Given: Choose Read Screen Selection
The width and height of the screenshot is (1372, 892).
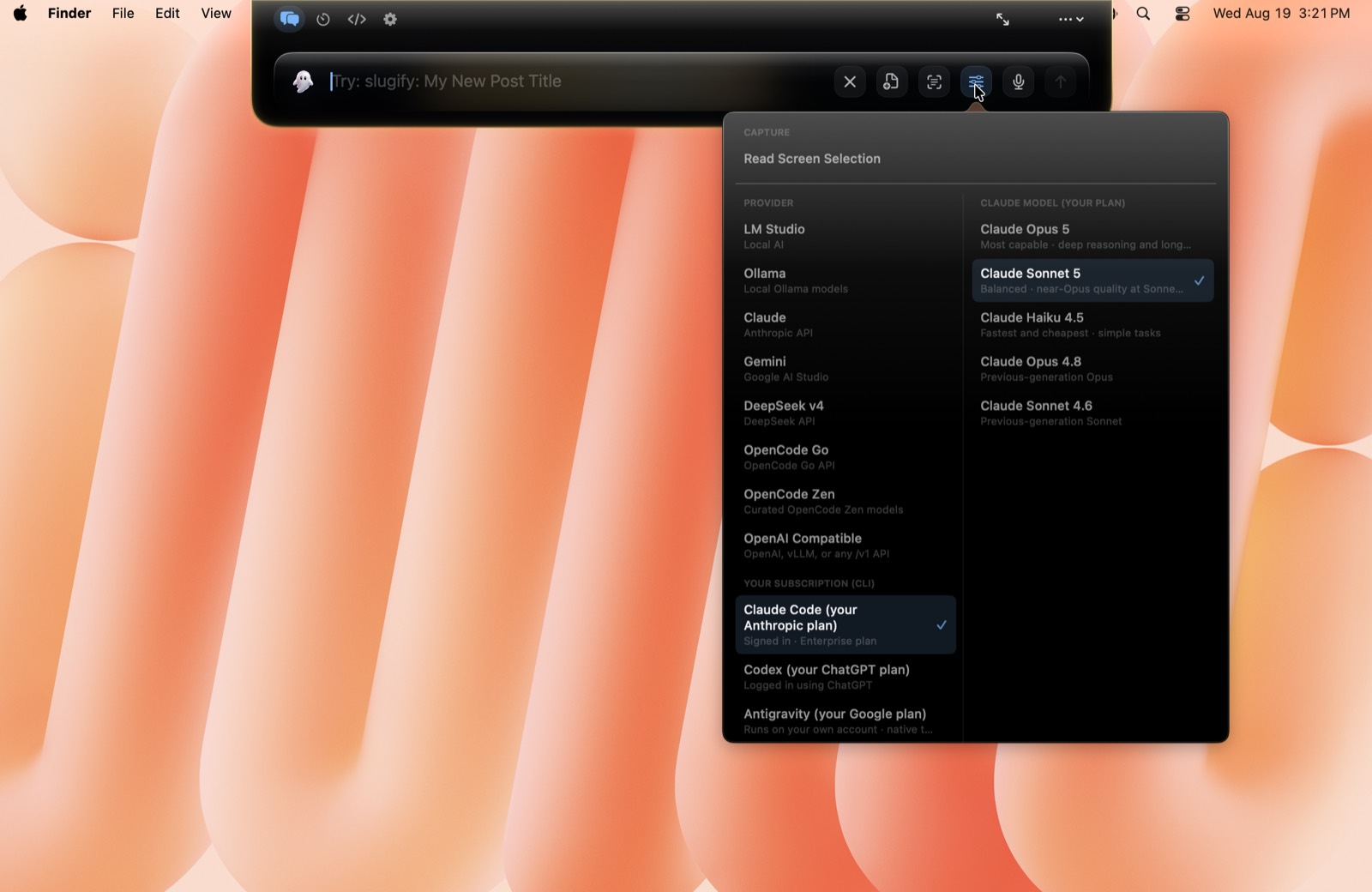Looking at the screenshot, I should tap(976, 159).
